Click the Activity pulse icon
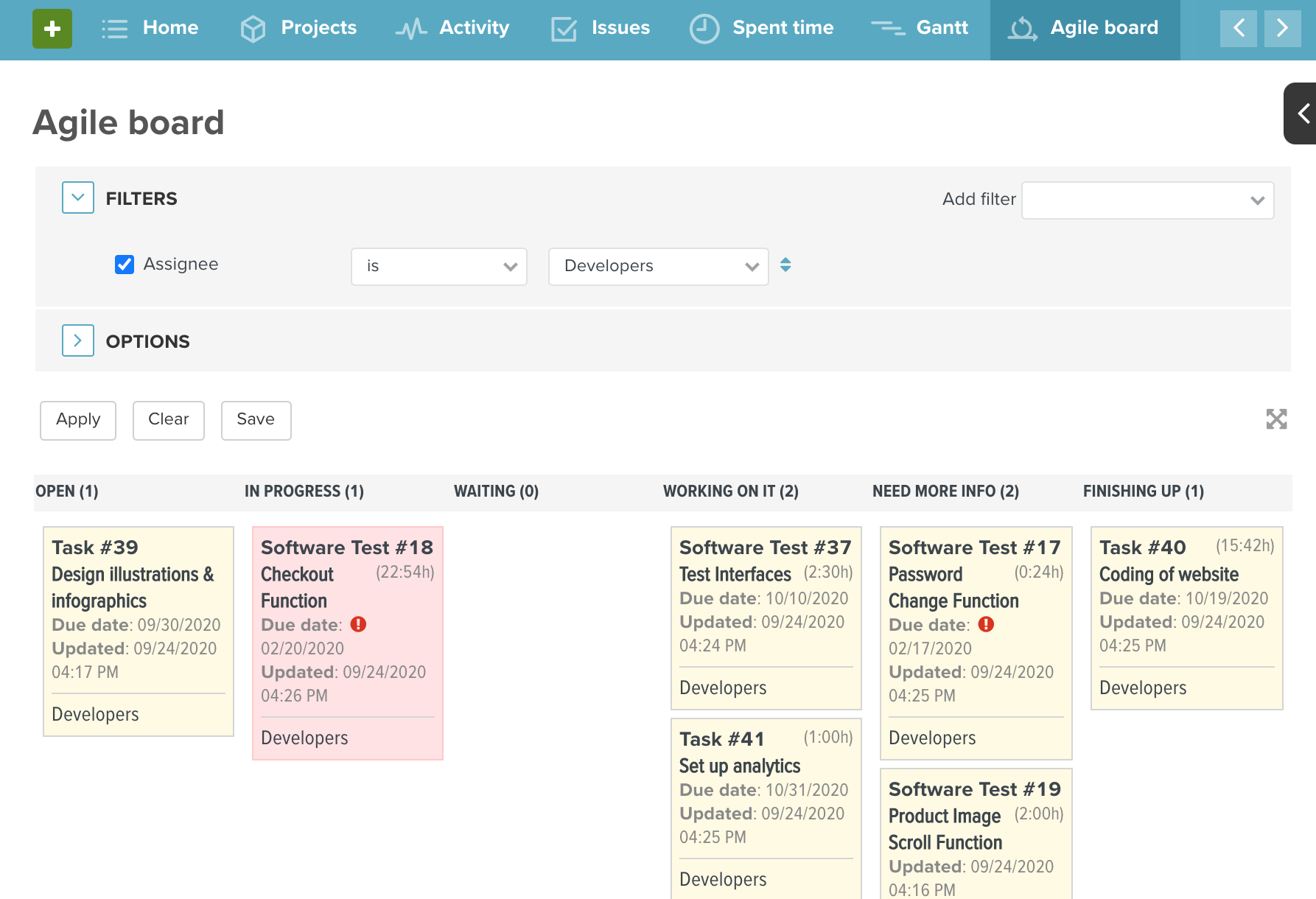Image resolution: width=1316 pixels, height=899 pixels. click(x=410, y=29)
